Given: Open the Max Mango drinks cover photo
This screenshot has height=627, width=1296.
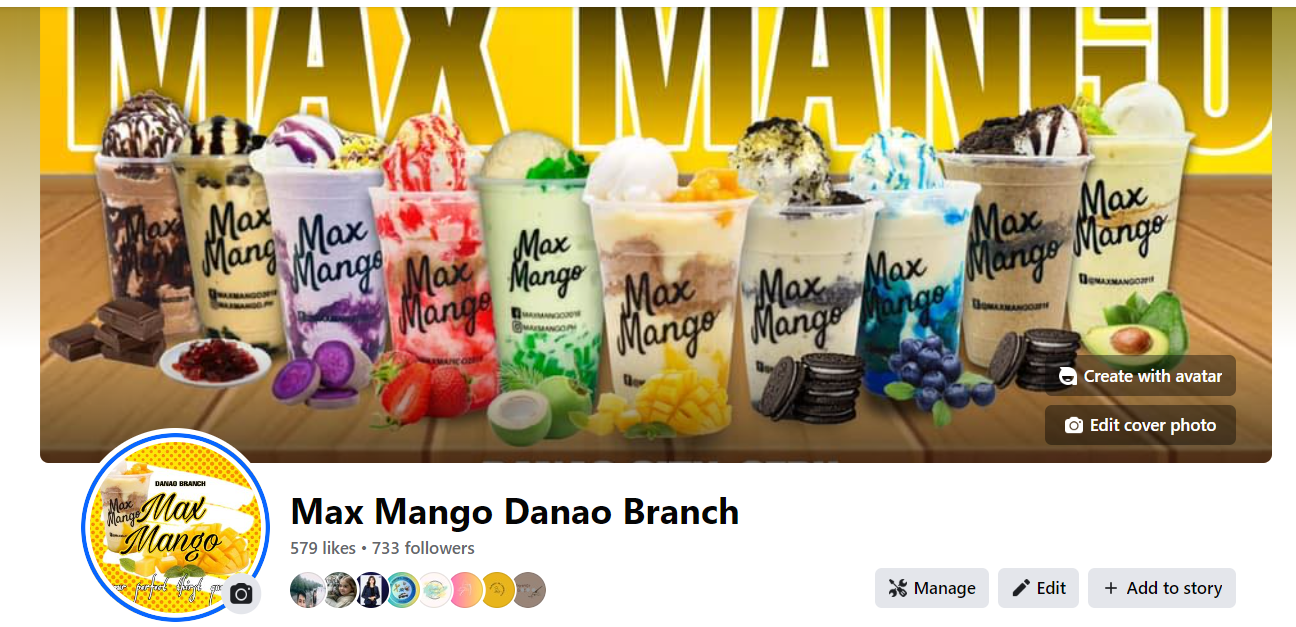Looking at the screenshot, I should coord(656,234).
